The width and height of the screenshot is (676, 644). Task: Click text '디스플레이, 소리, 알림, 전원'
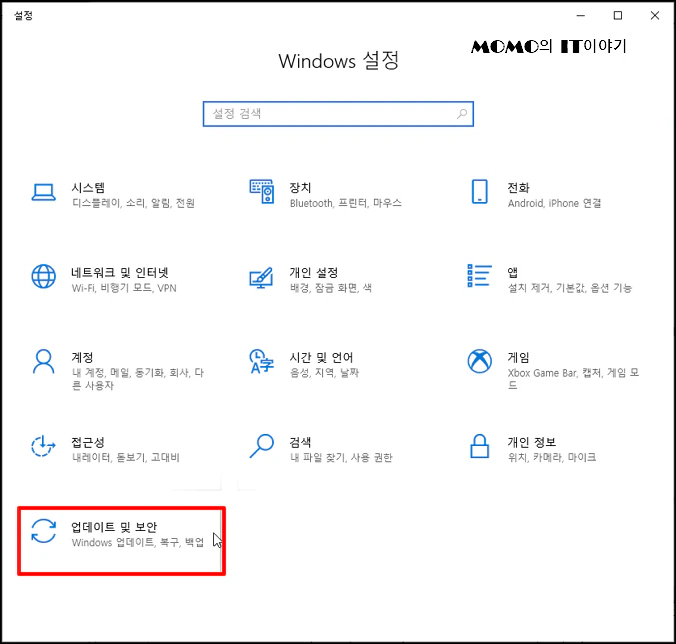(133, 203)
